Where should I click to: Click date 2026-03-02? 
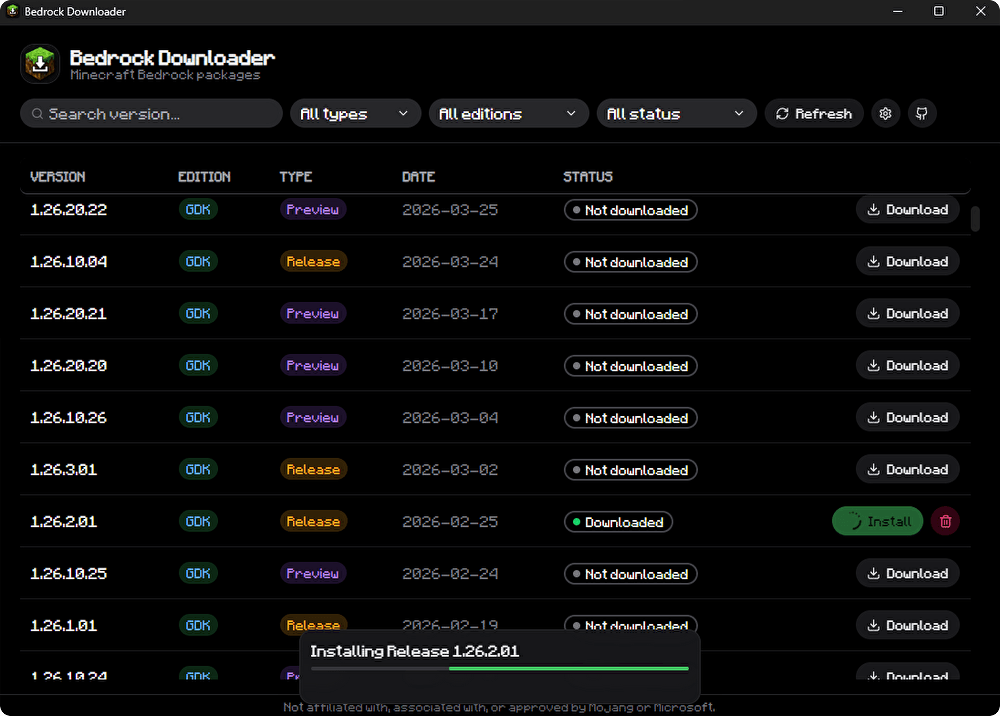pyautogui.click(x=450, y=469)
